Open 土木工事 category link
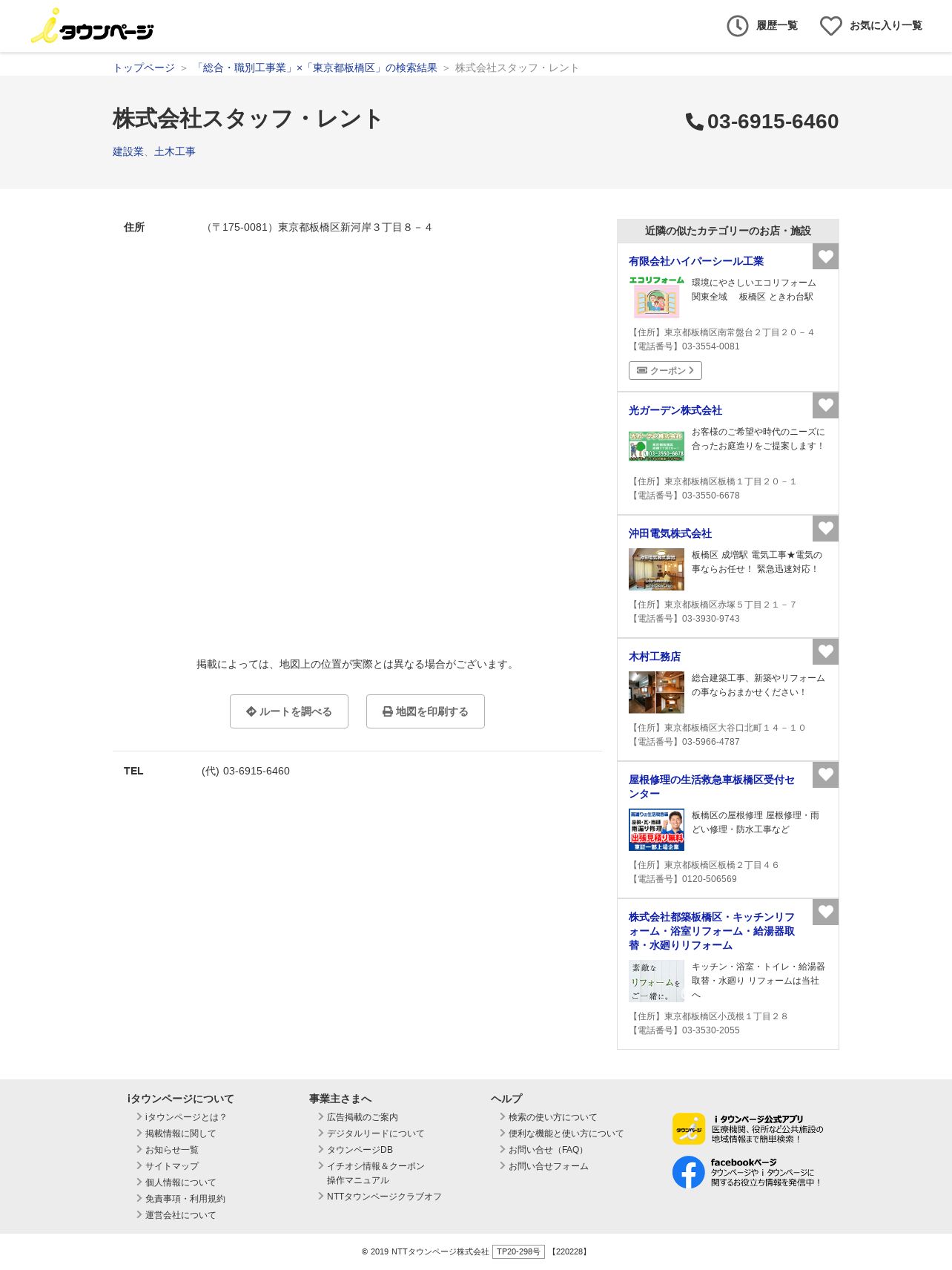Image resolution: width=952 pixels, height=1270 pixels. point(175,151)
